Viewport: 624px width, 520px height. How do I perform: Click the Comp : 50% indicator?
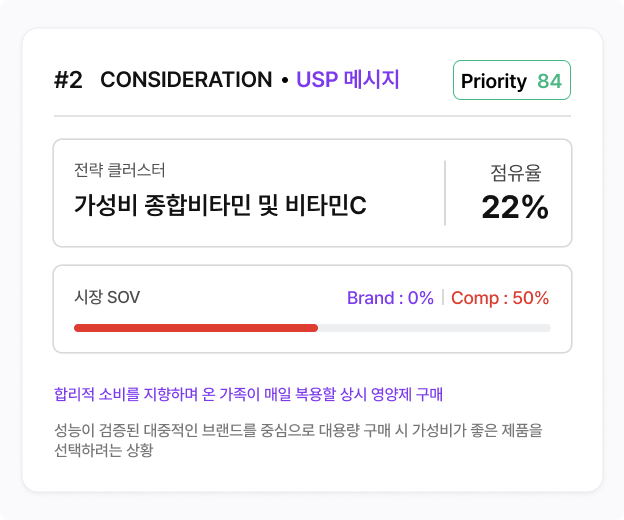(x=500, y=298)
